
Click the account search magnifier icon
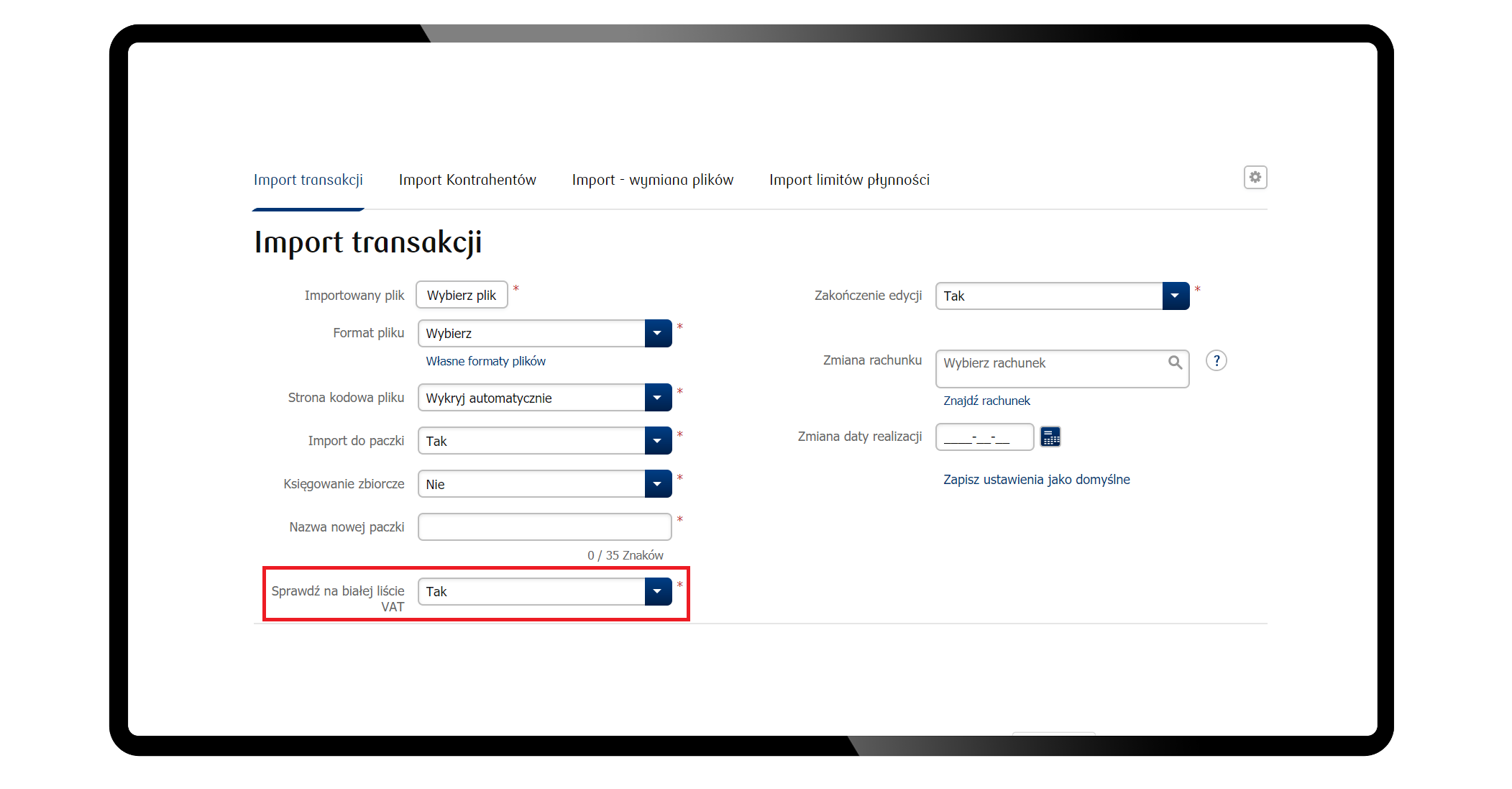click(1175, 362)
